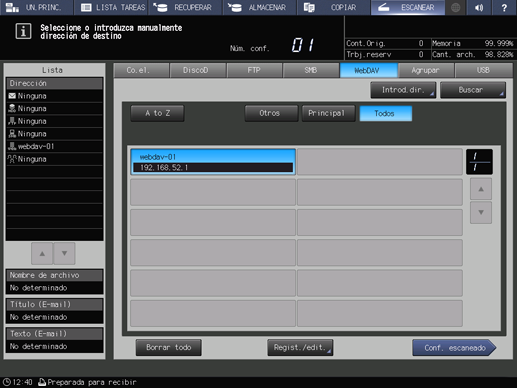Open the Regist./edit. menu

pyautogui.click(x=300, y=348)
